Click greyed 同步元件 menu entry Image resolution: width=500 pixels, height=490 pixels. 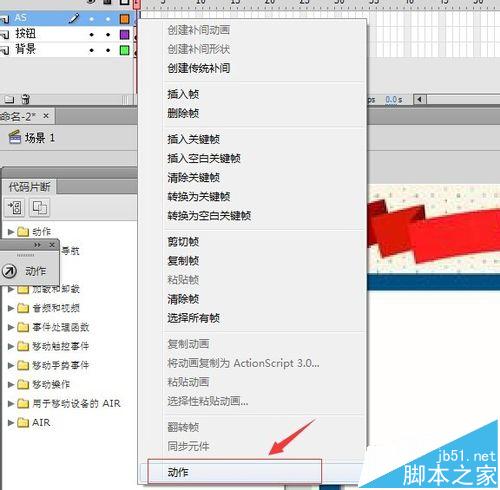pyautogui.click(x=188, y=446)
